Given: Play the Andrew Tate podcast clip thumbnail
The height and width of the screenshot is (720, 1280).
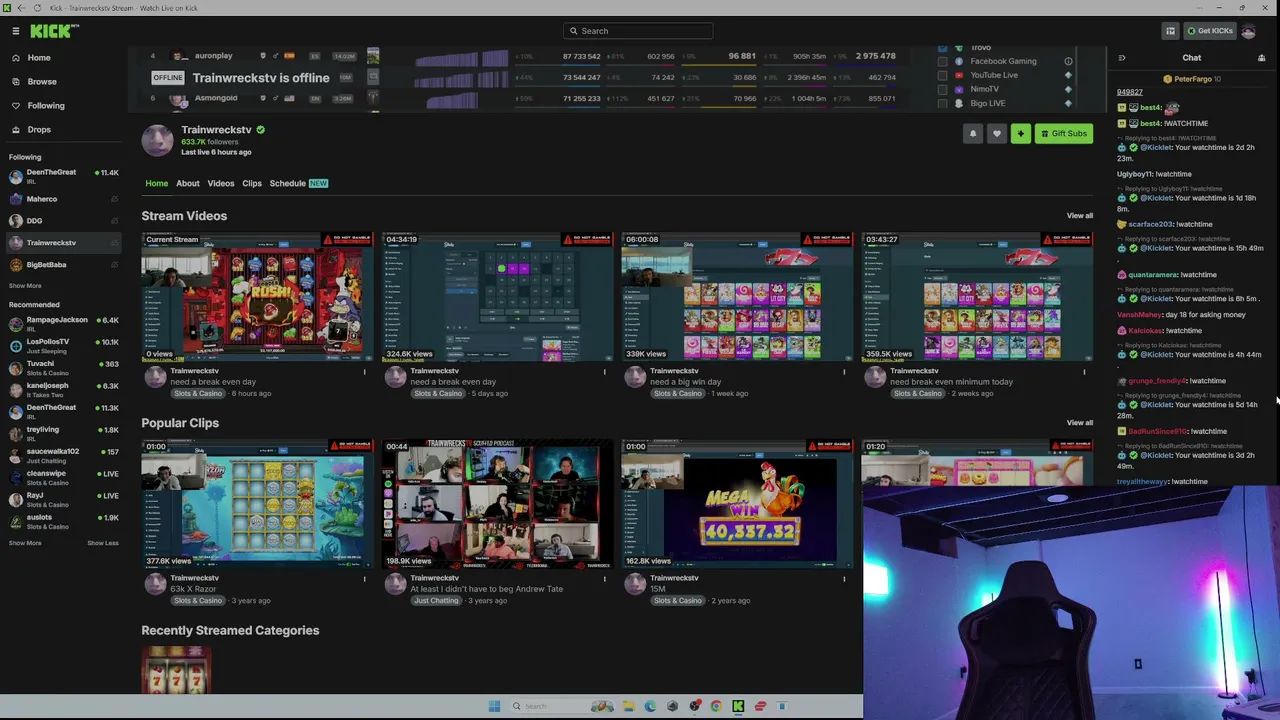Looking at the screenshot, I should [497, 503].
